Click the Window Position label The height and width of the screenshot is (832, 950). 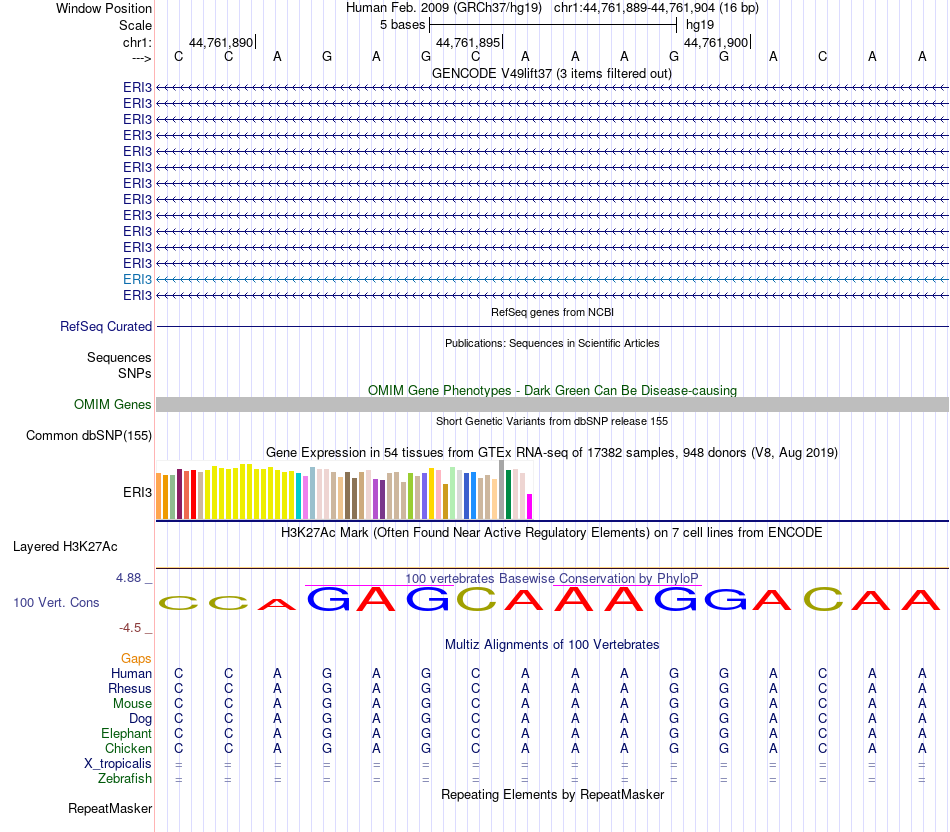coord(104,8)
